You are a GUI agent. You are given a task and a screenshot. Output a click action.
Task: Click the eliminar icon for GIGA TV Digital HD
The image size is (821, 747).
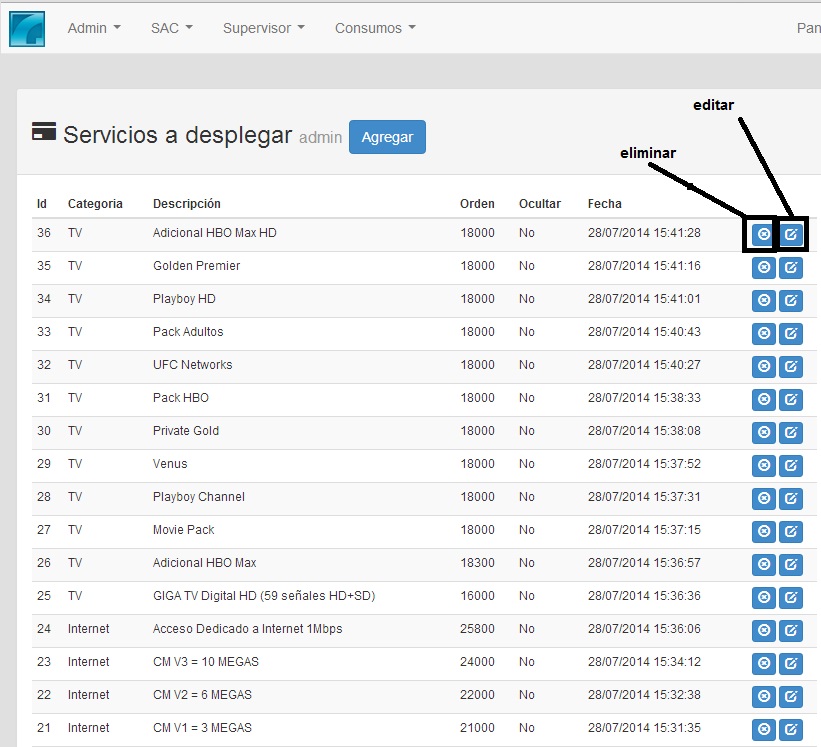pyautogui.click(x=763, y=597)
